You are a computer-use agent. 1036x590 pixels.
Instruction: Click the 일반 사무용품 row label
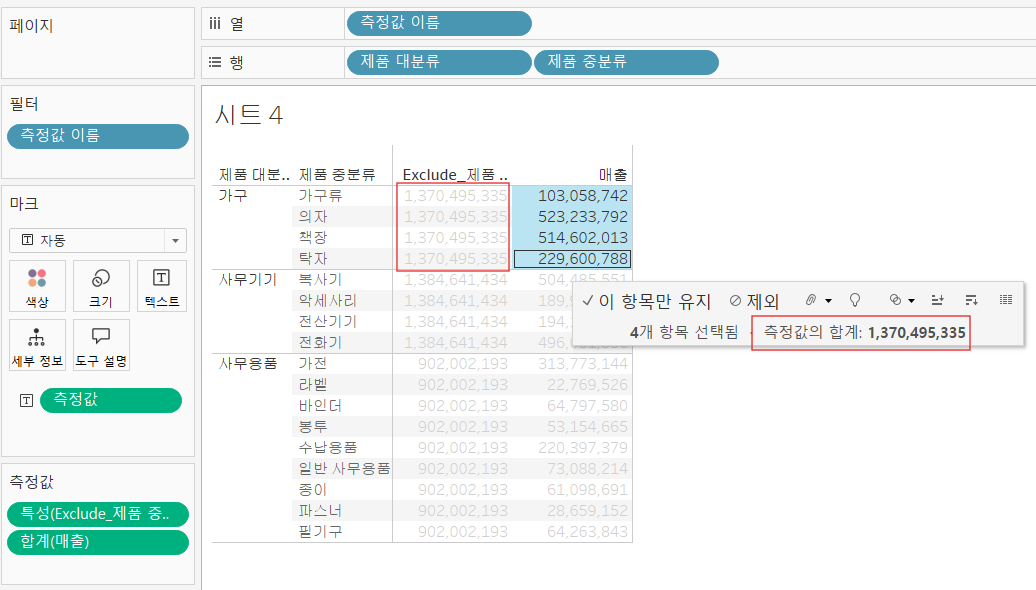click(x=344, y=468)
